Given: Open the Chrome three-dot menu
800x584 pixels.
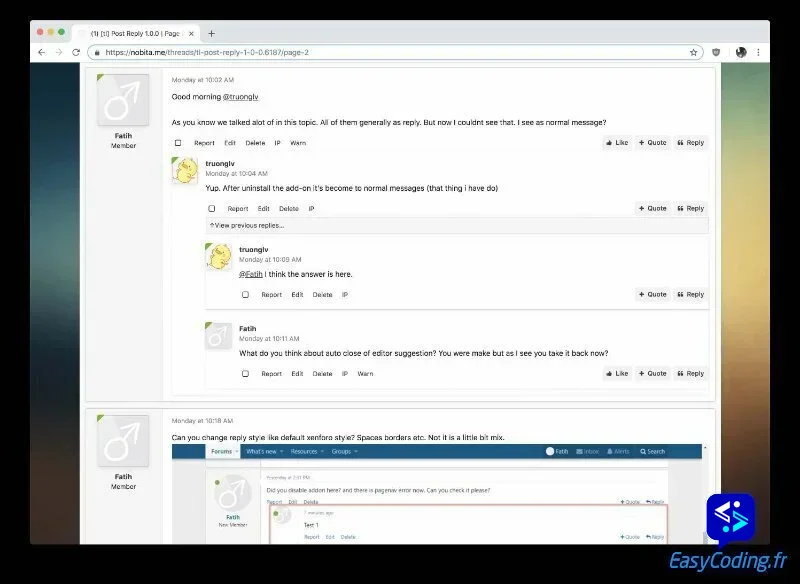Looking at the screenshot, I should point(758,52).
